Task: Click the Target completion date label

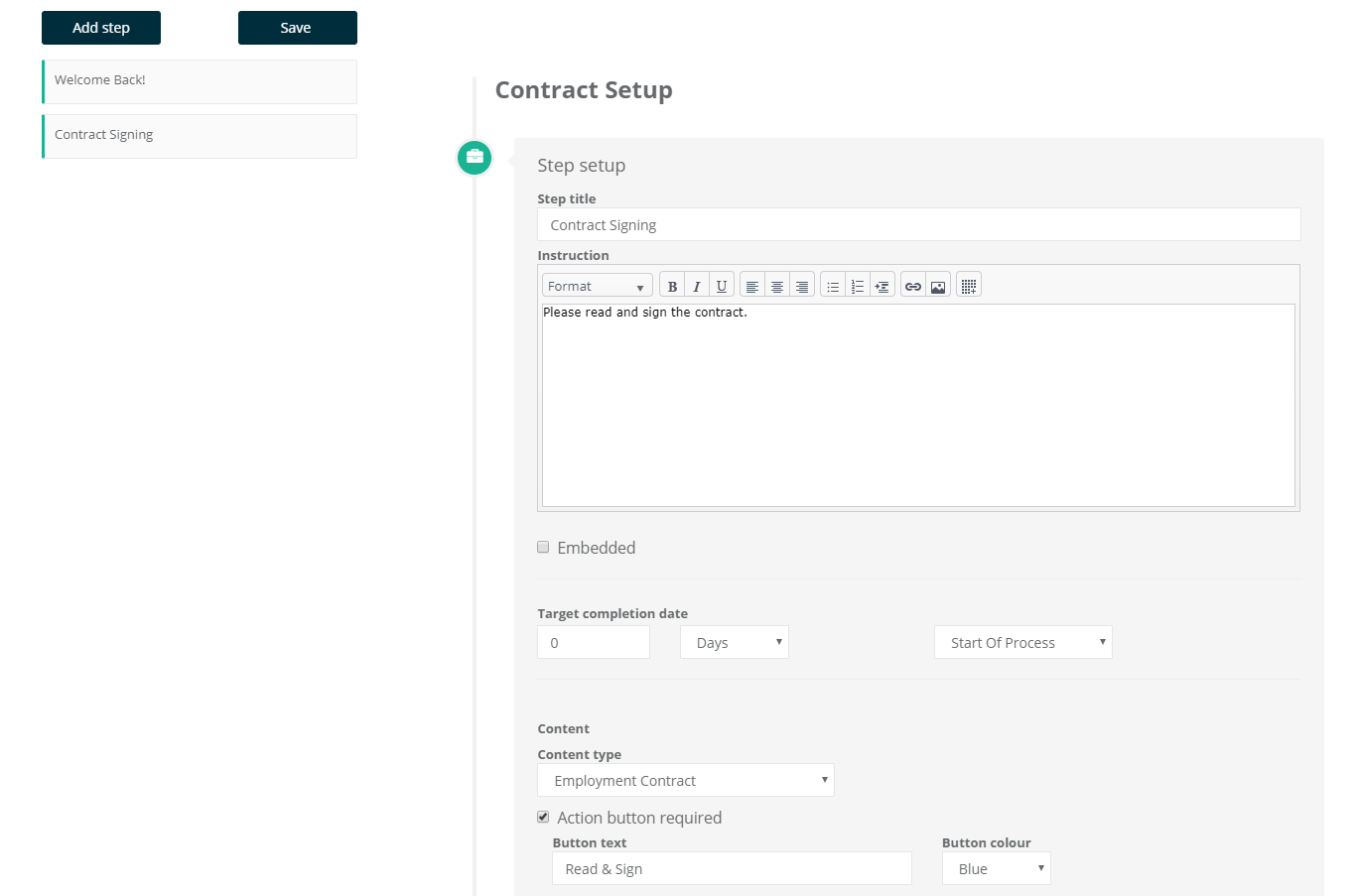Action: [612, 613]
